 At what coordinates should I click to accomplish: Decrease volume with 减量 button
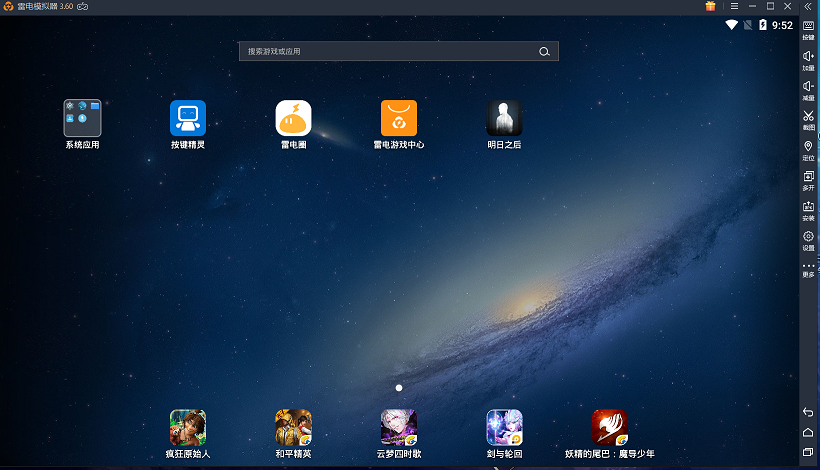[808, 89]
